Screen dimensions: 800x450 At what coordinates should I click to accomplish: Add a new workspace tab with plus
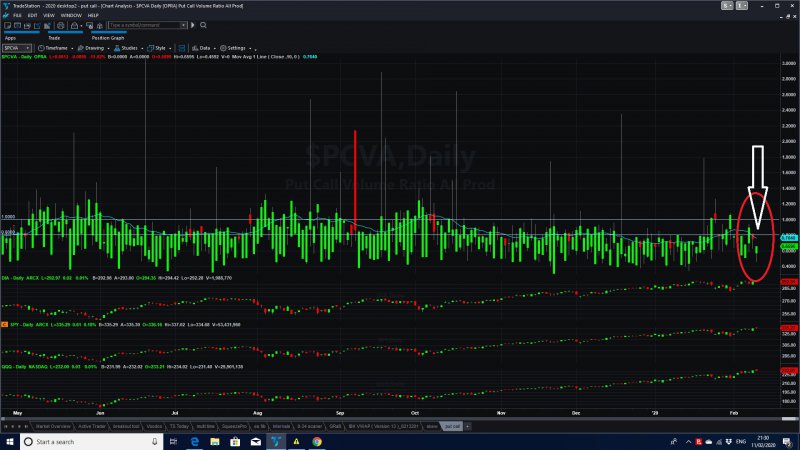click(467, 426)
